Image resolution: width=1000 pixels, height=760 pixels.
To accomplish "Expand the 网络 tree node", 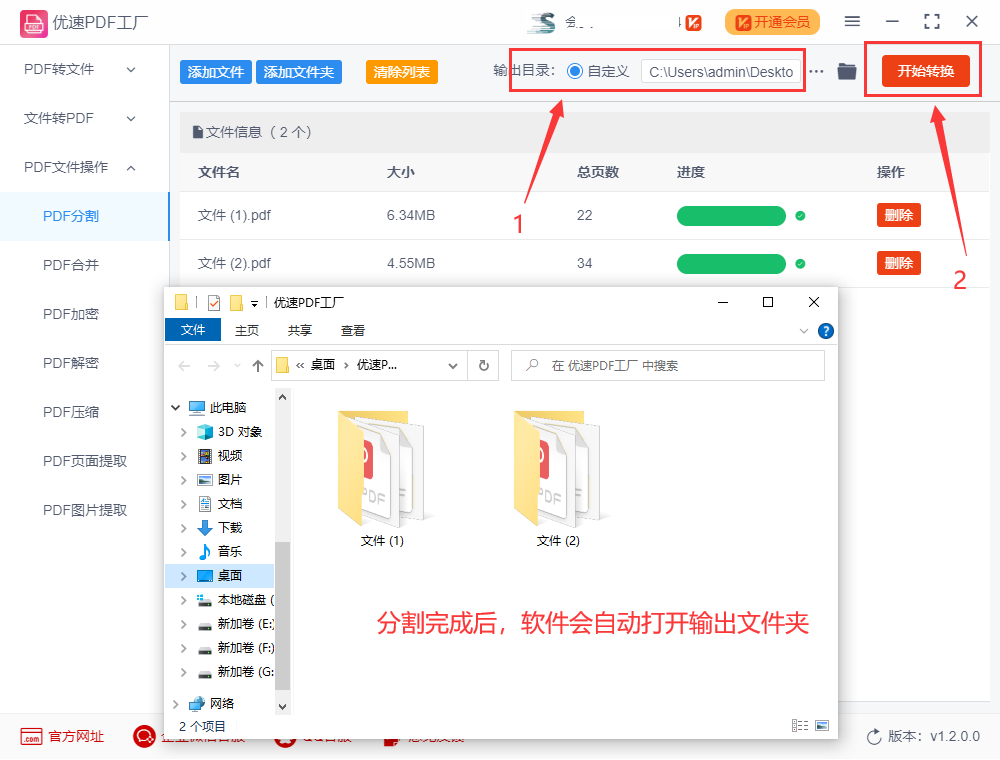I will point(175,703).
